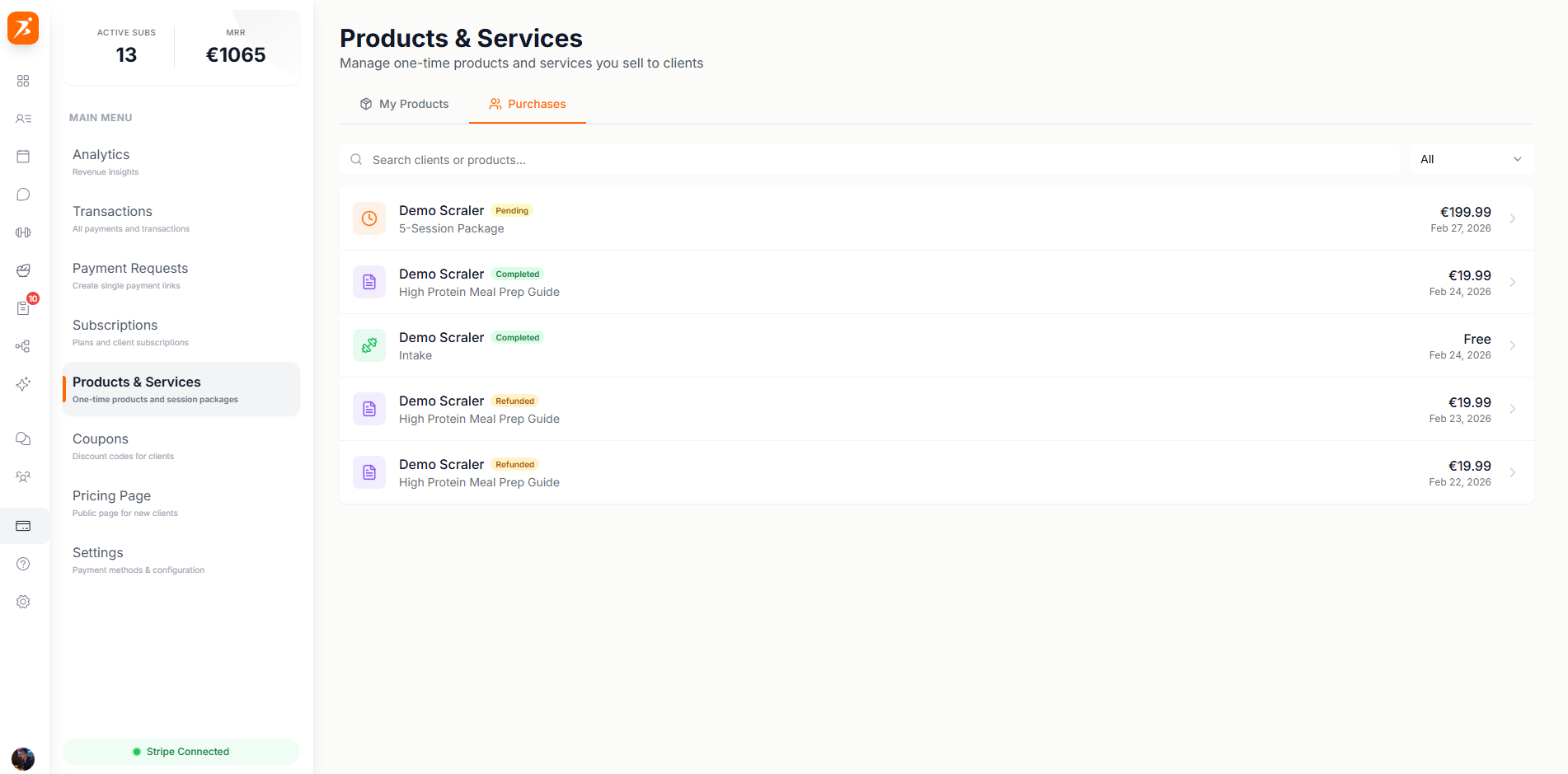Select the dumbbell workouts icon
The image size is (1568, 774).
pos(23,232)
